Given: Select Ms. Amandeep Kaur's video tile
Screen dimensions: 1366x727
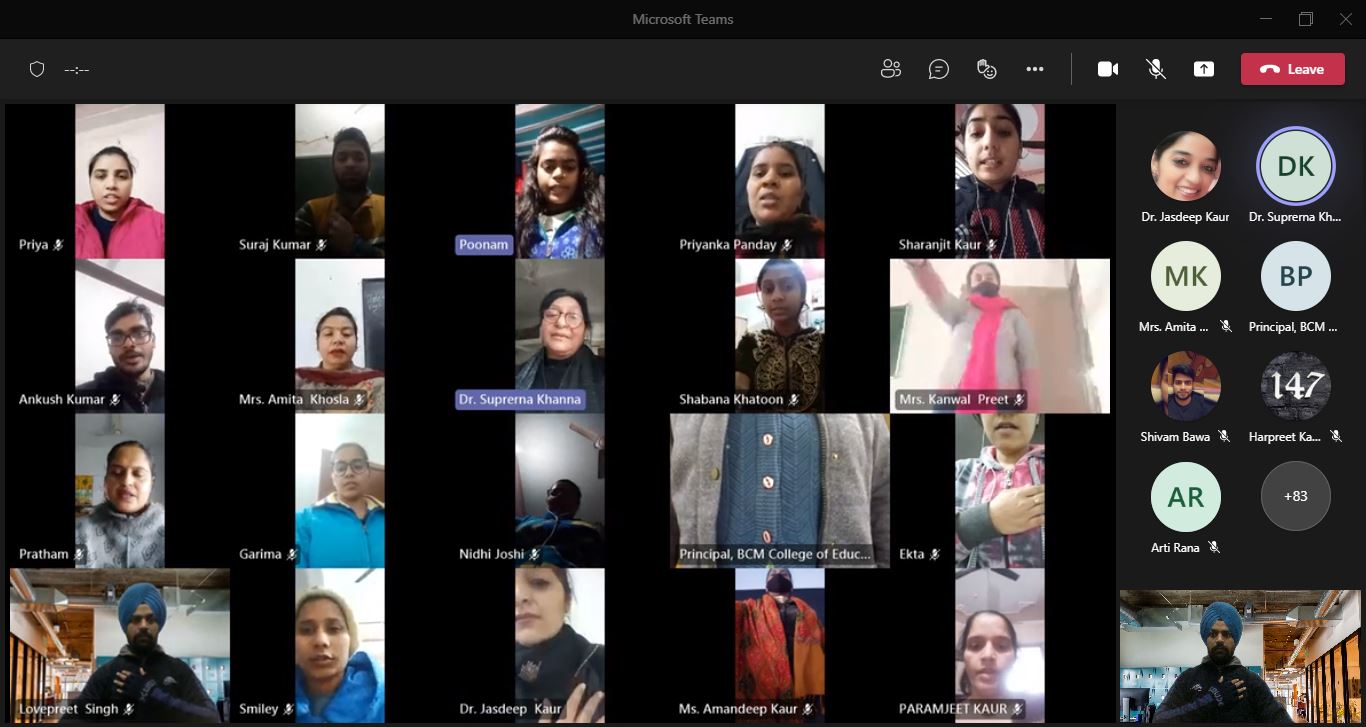Looking at the screenshot, I should tap(780, 646).
